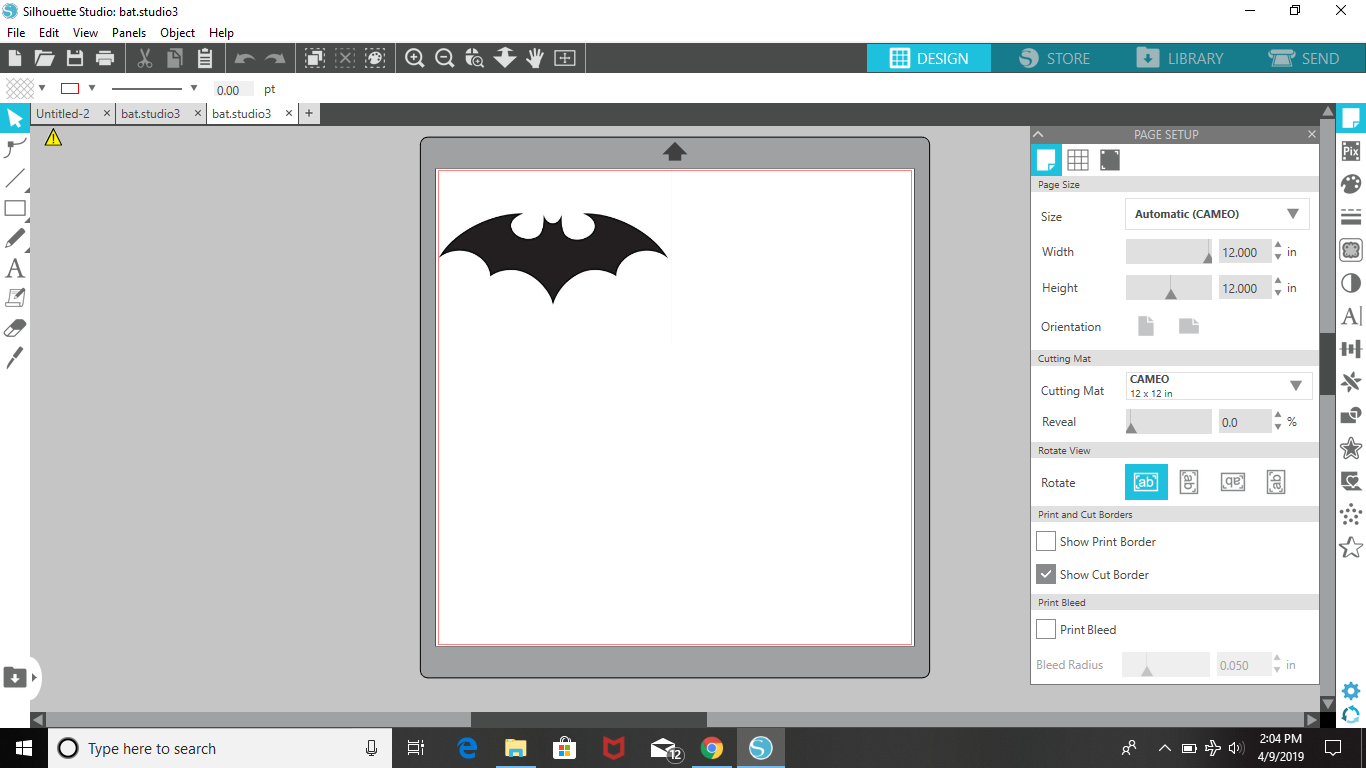
Task: Collapse the Page Setup panel chevron
Action: pyautogui.click(x=1038, y=134)
